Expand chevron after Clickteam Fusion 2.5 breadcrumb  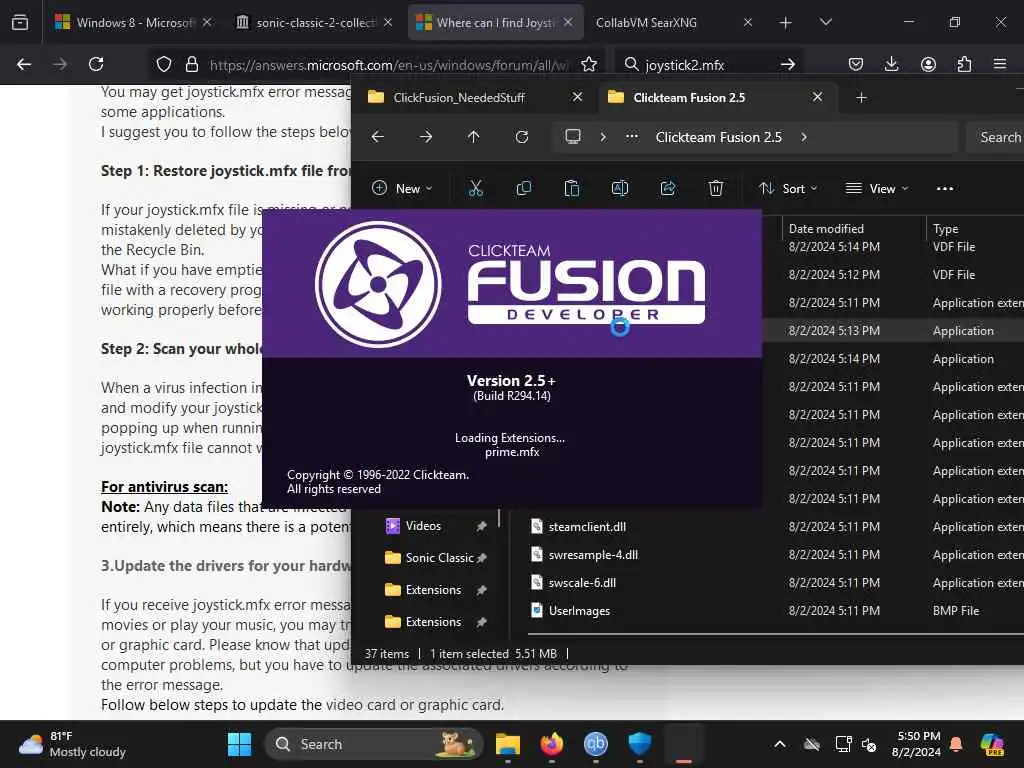[x=804, y=137]
